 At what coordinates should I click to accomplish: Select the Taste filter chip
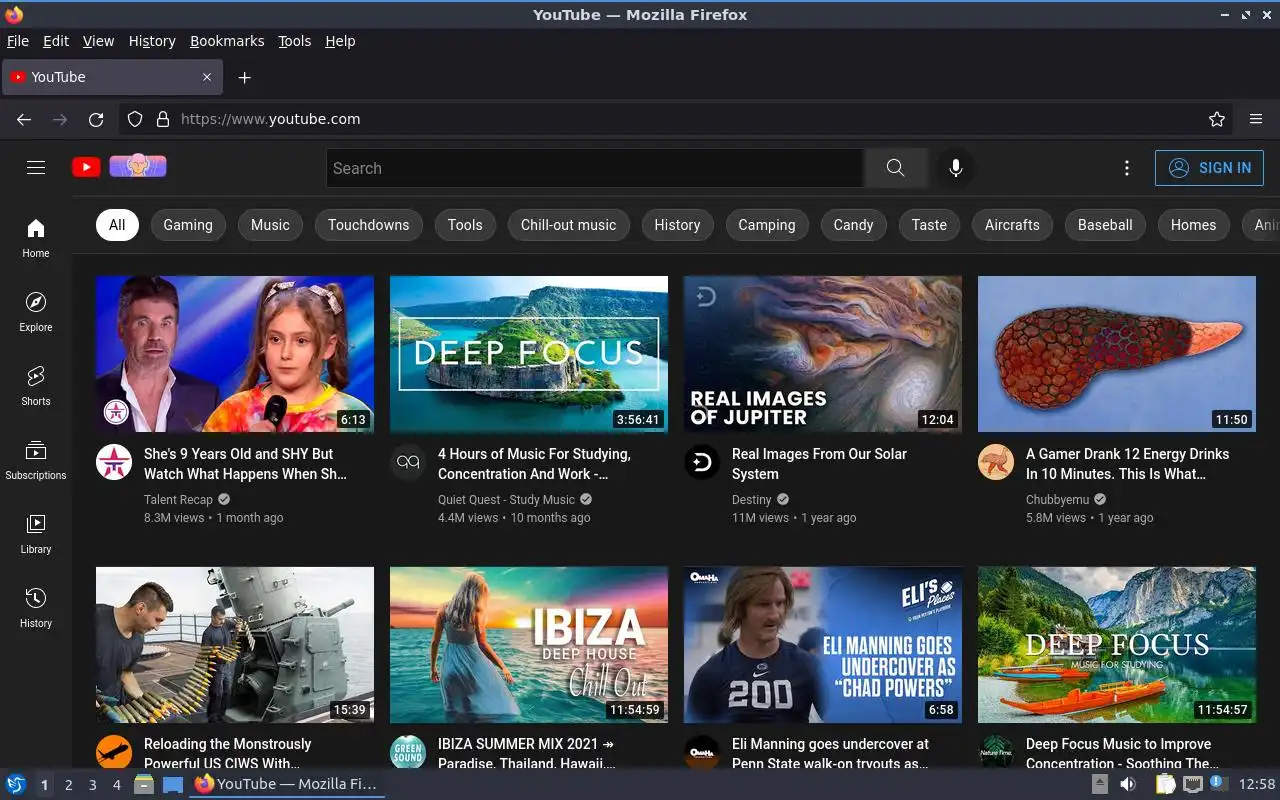(929, 225)
